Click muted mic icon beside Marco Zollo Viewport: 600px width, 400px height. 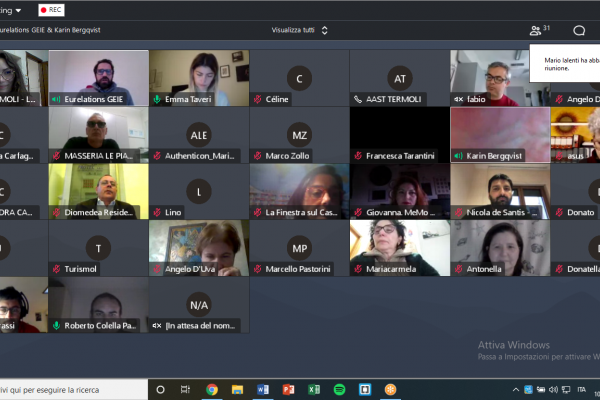(x=258, y=156)
